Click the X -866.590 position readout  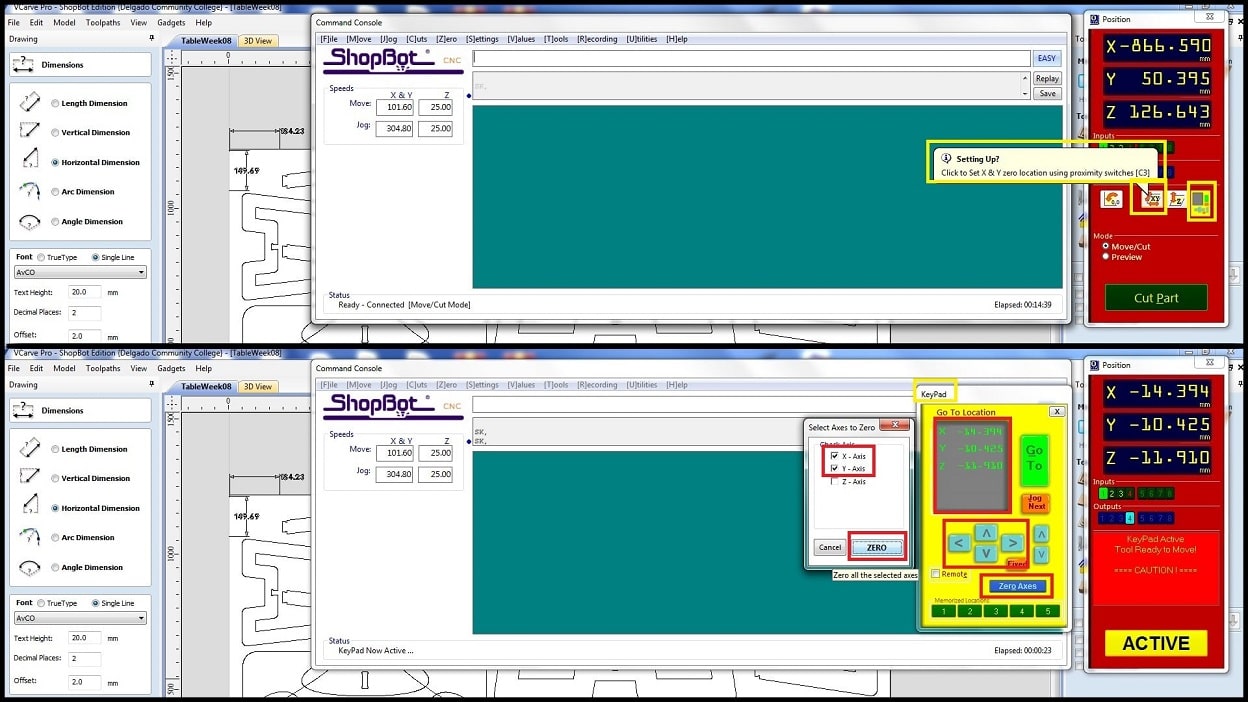coord(1158,47)
